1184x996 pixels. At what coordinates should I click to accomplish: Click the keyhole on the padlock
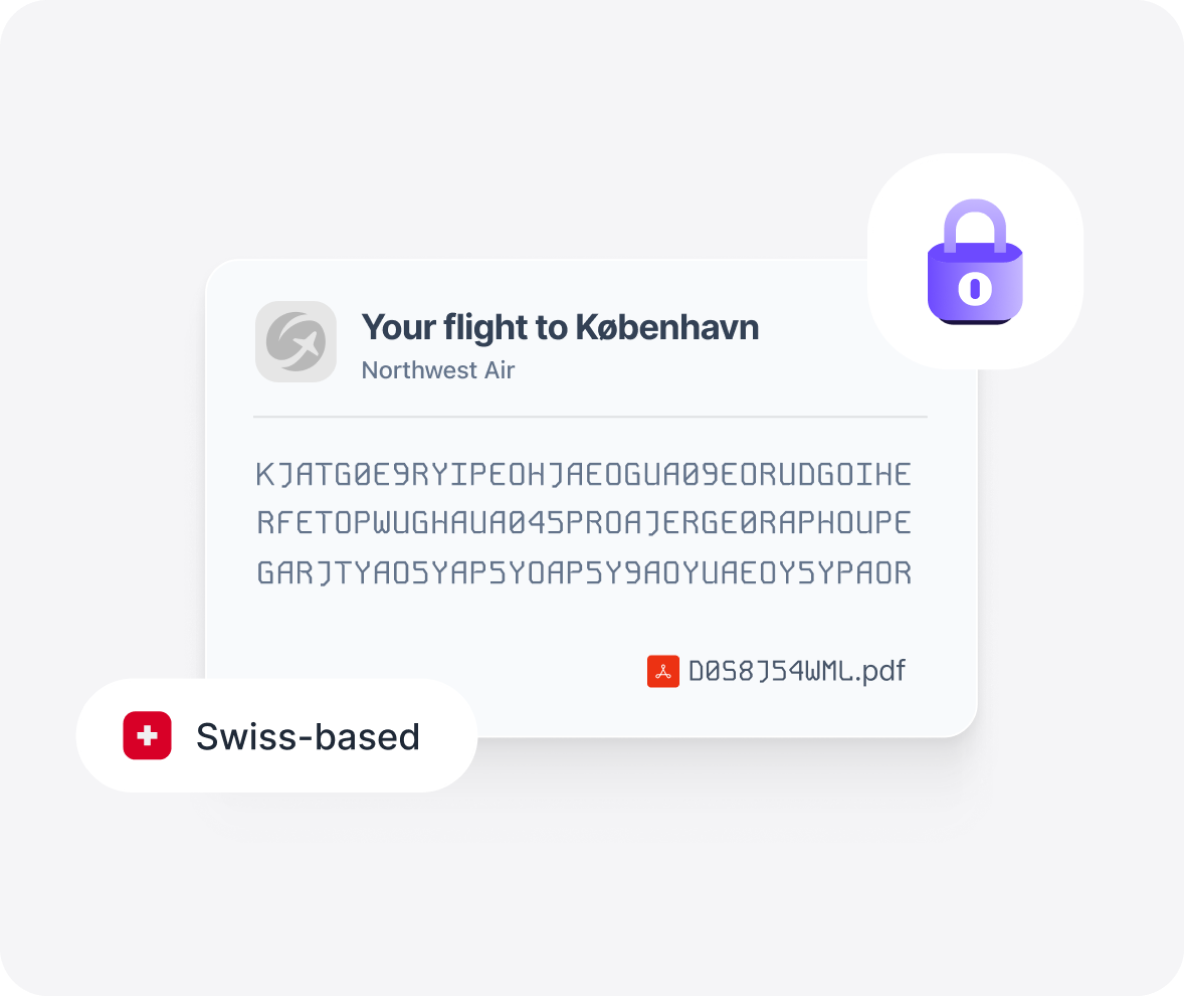click(974, 289)
